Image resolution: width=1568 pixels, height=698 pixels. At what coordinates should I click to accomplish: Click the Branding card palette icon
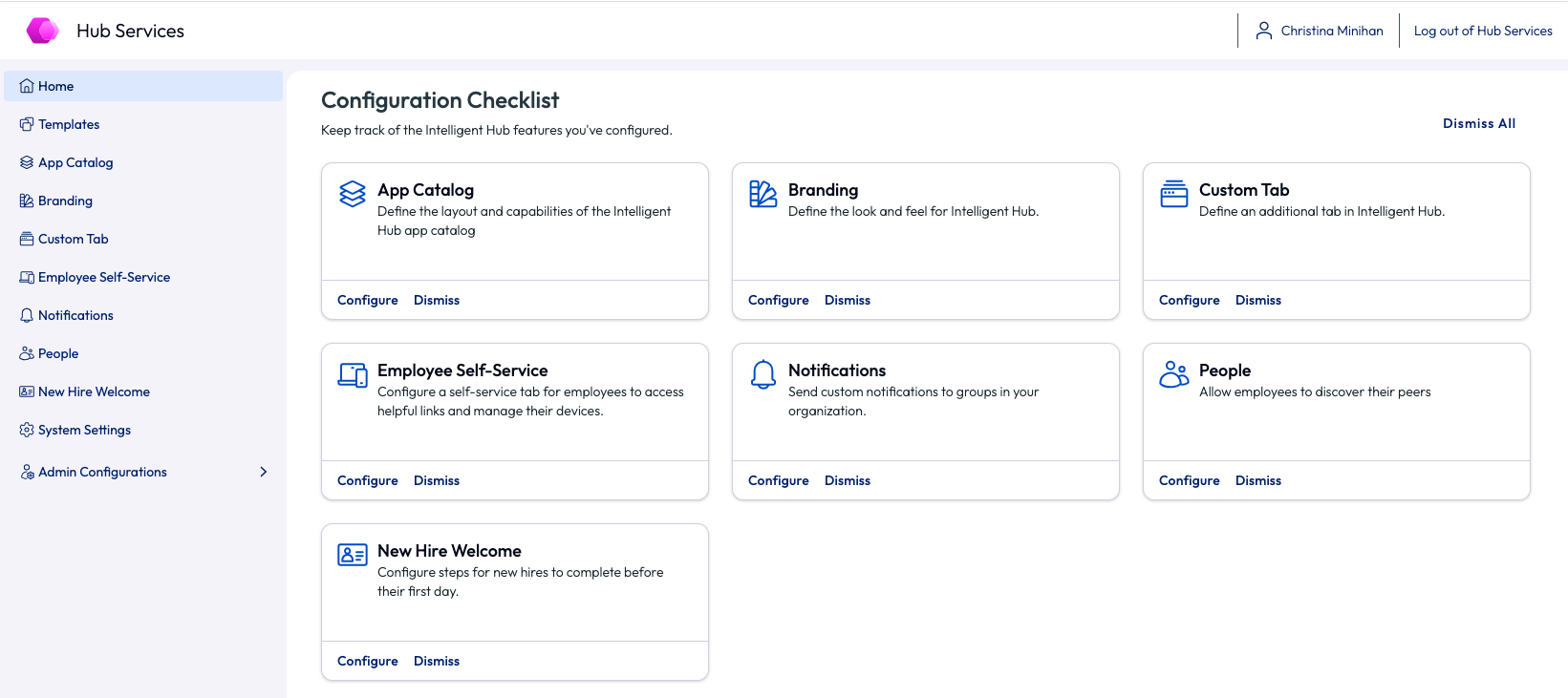[763, 194]
